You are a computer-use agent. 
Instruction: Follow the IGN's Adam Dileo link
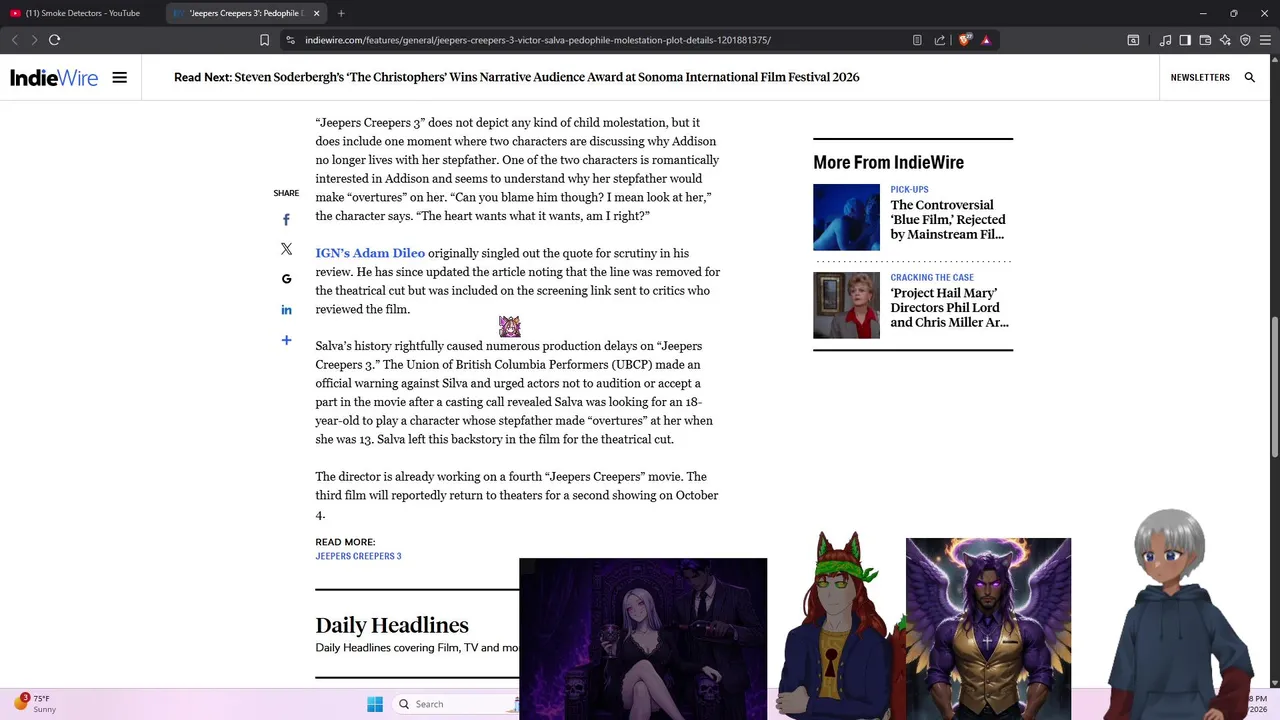click(370, 253)
